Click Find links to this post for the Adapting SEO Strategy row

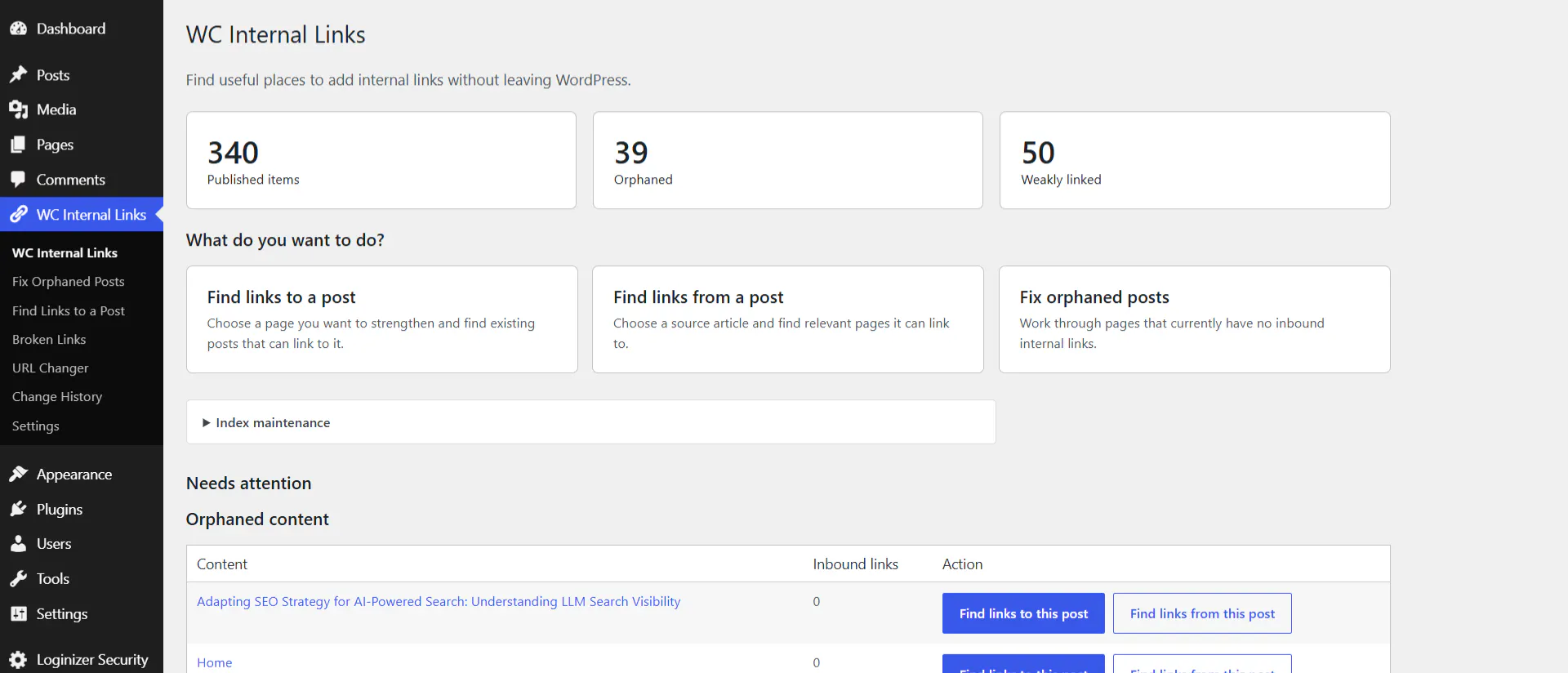1023,613
